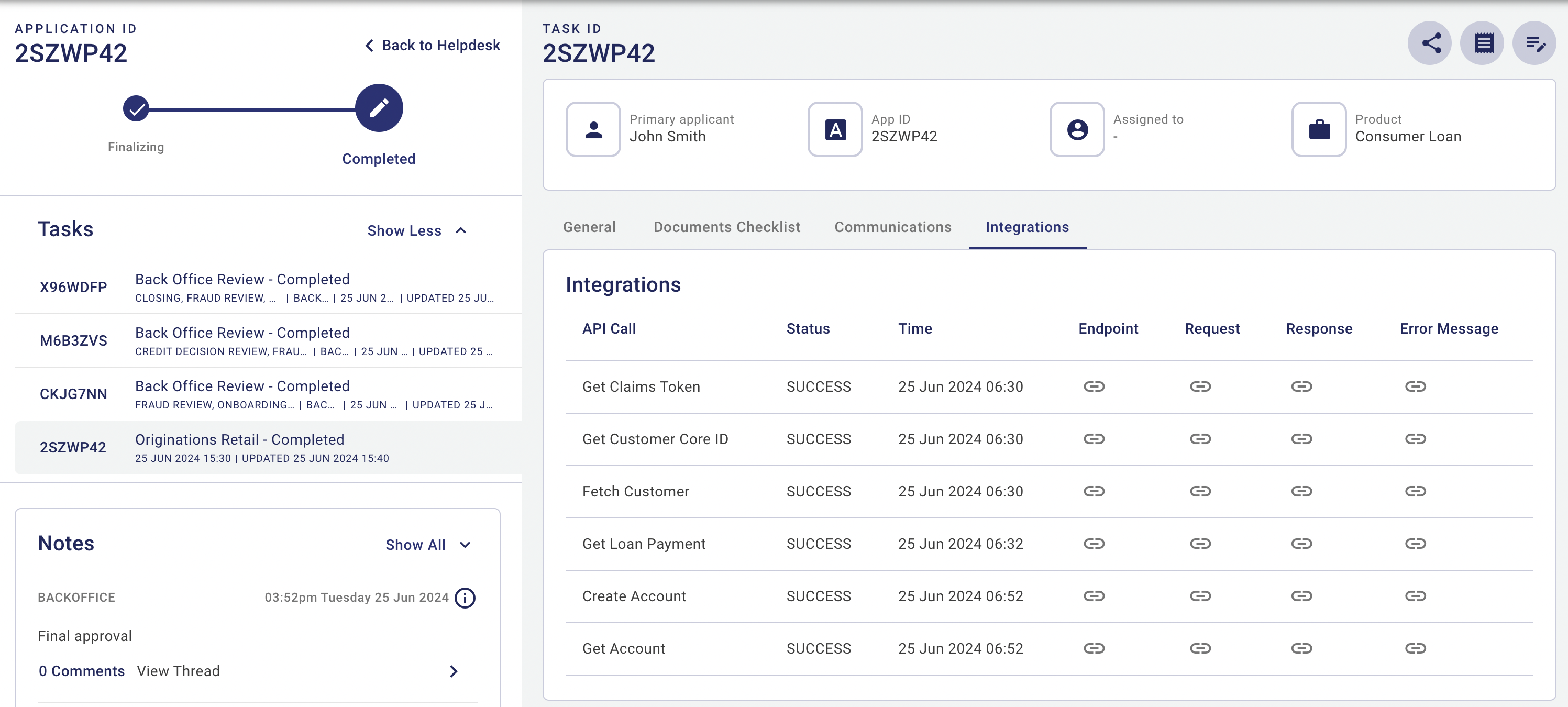Expand note thread chevron arrow
1568x707 pixels.
454,671
